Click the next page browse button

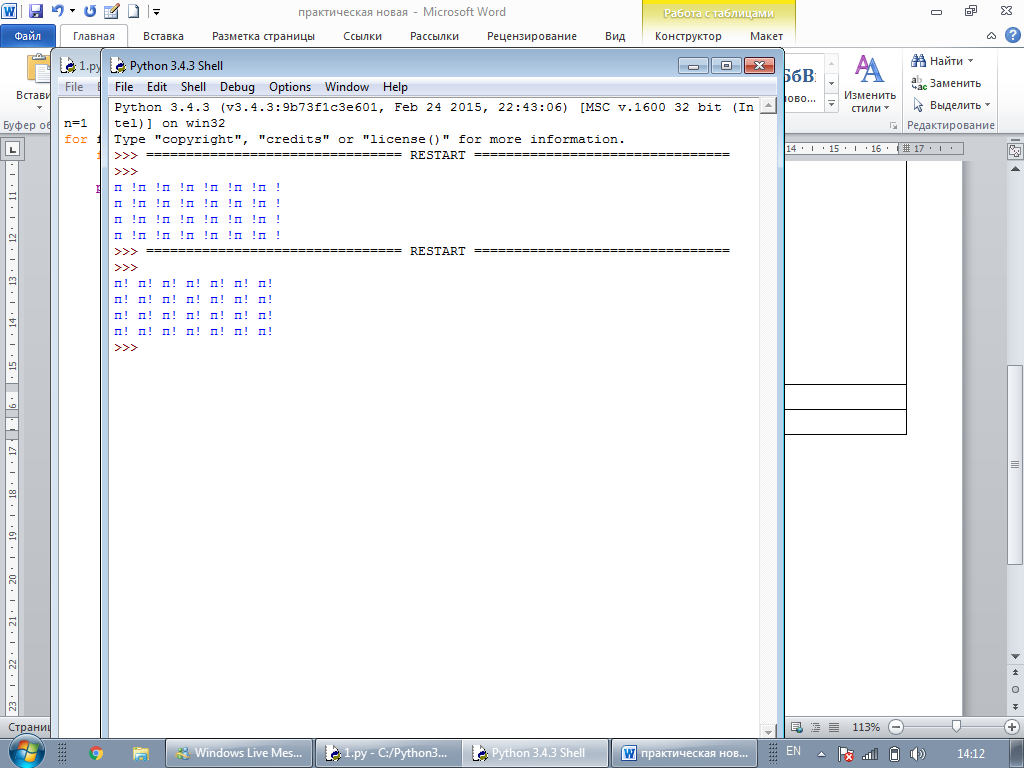click(x=1015, y=706)
